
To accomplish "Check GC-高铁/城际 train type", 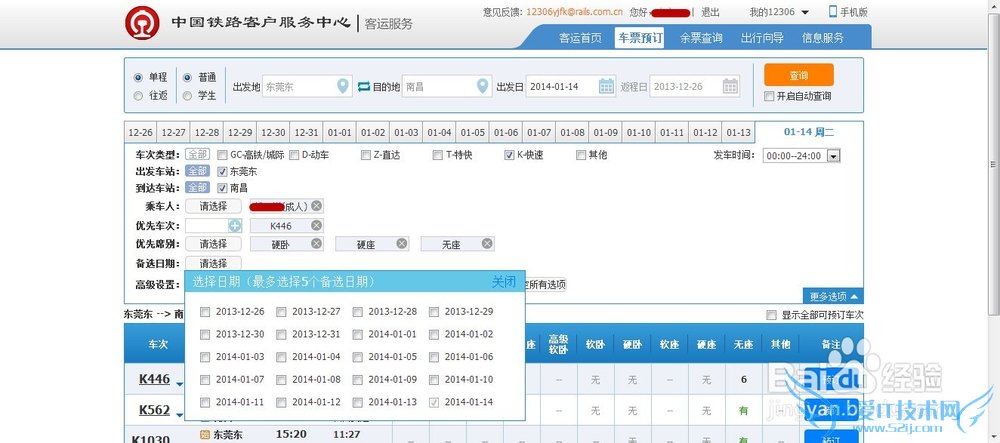I will click(x=222, y=155).
